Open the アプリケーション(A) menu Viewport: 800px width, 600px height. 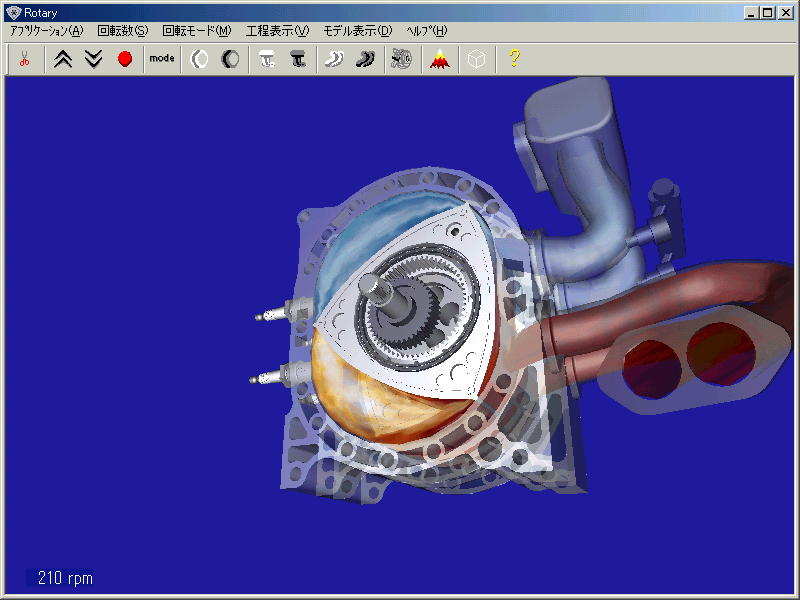point(46,31)
